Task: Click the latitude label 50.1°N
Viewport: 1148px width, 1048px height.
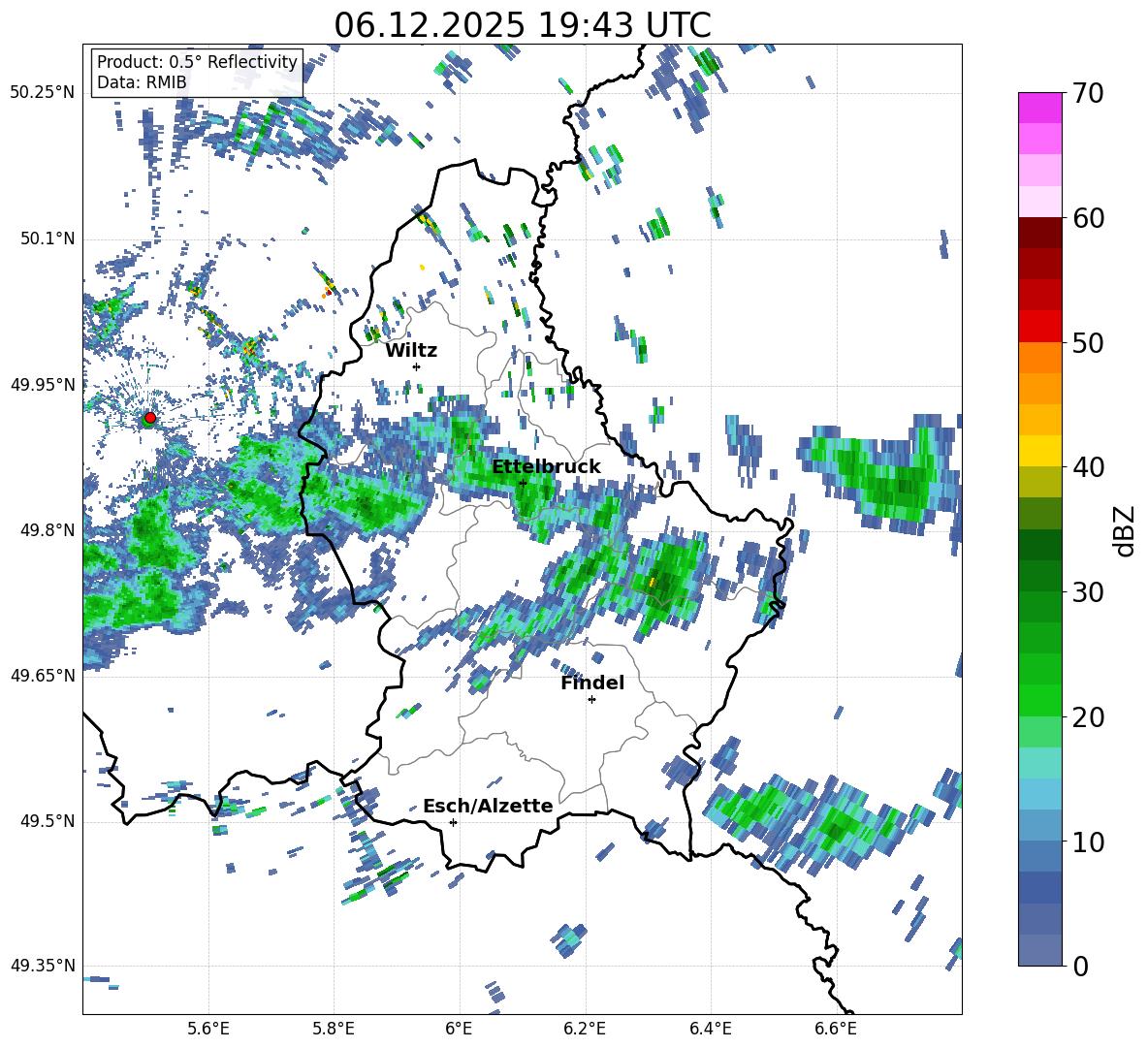Action: click(x=47, y=238)
